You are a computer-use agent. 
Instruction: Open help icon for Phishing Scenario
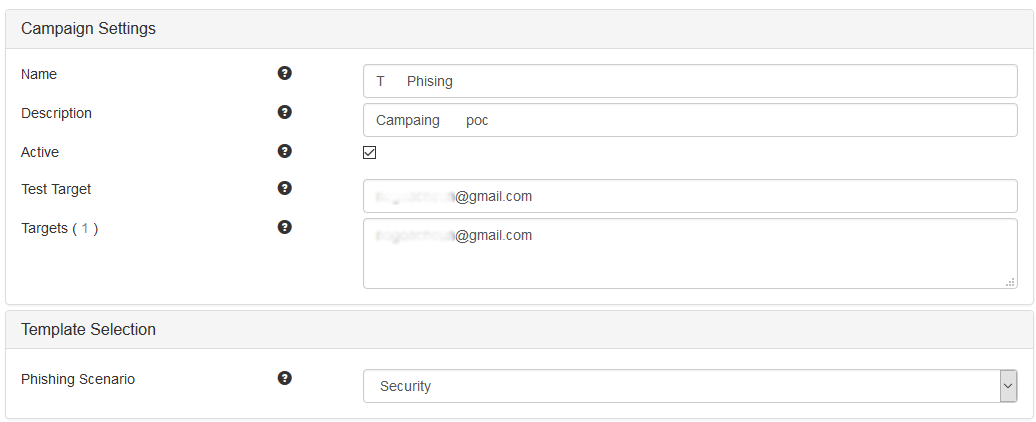[285, 378]
